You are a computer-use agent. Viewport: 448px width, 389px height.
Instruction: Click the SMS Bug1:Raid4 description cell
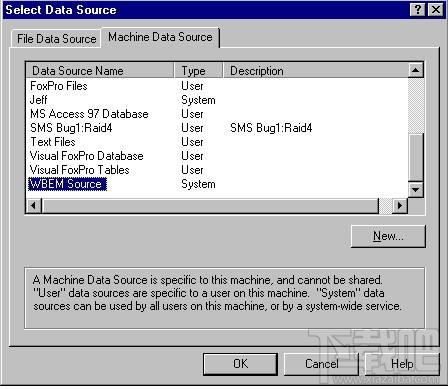[x=271, y=128]
